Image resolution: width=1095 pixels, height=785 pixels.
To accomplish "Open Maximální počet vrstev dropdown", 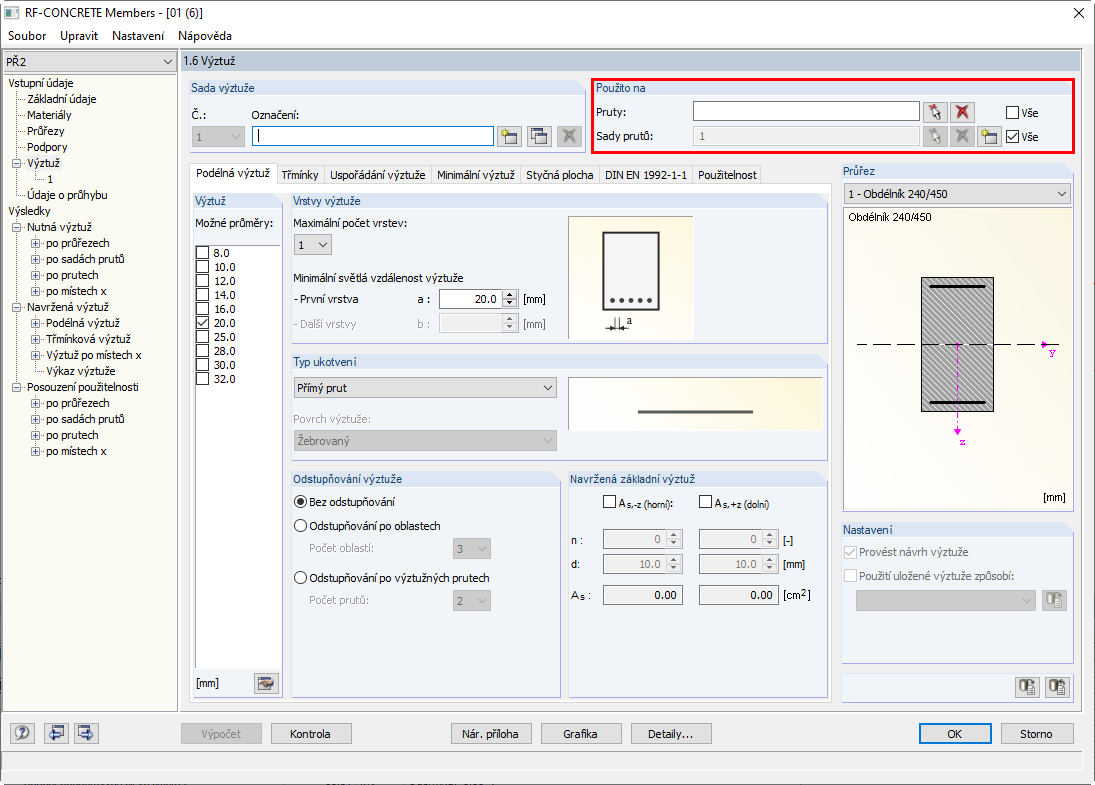I will (x=313, y=244).
